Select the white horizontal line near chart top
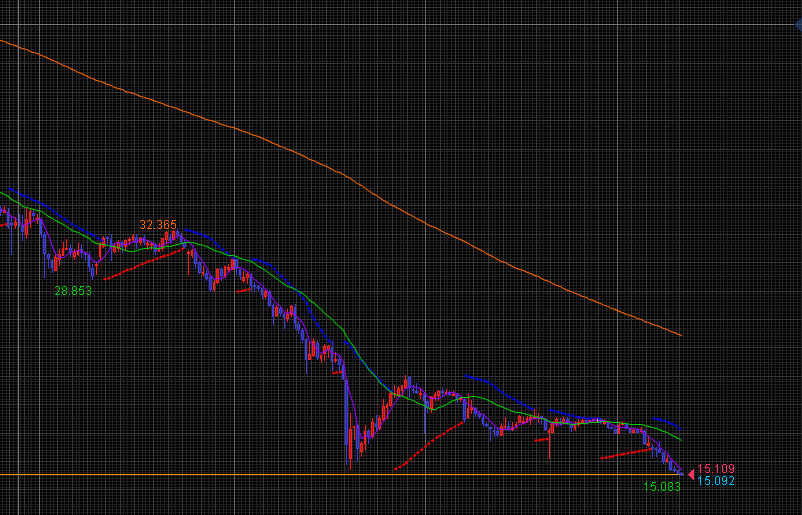 pyautogui.click(x=400, y=25)
